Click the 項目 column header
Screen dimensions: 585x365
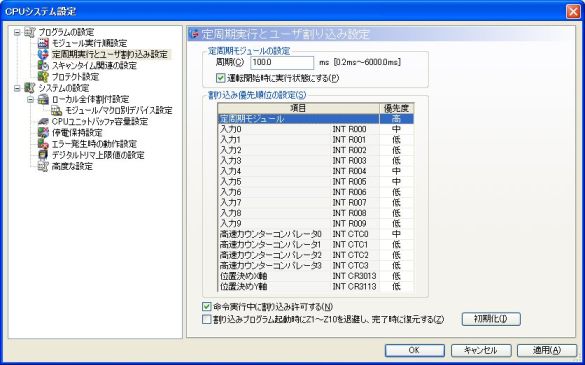(298, 108)
